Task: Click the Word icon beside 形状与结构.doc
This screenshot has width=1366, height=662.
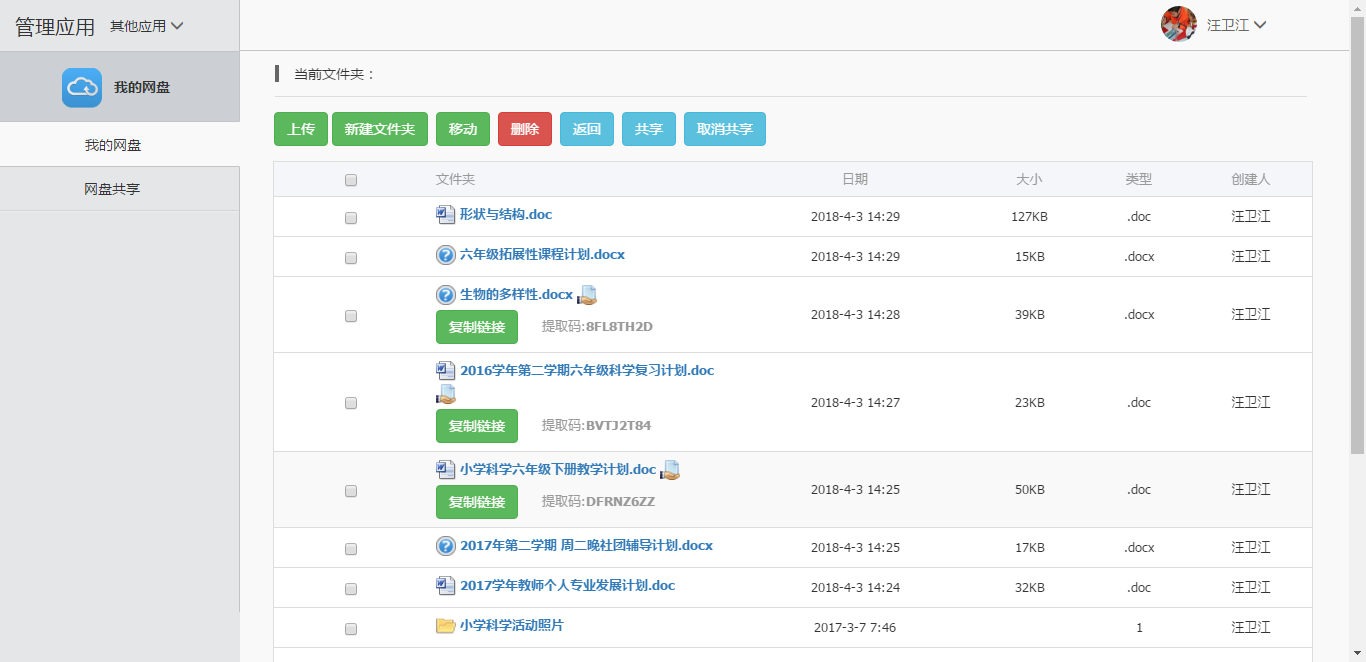Action: pyautogui.click(x=446, y=215)
